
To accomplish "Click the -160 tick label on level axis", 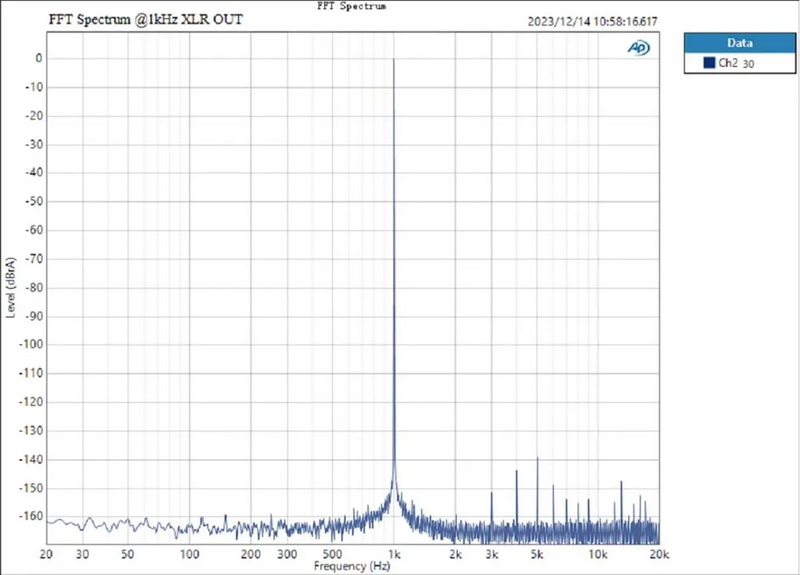I will coord(30,517).
